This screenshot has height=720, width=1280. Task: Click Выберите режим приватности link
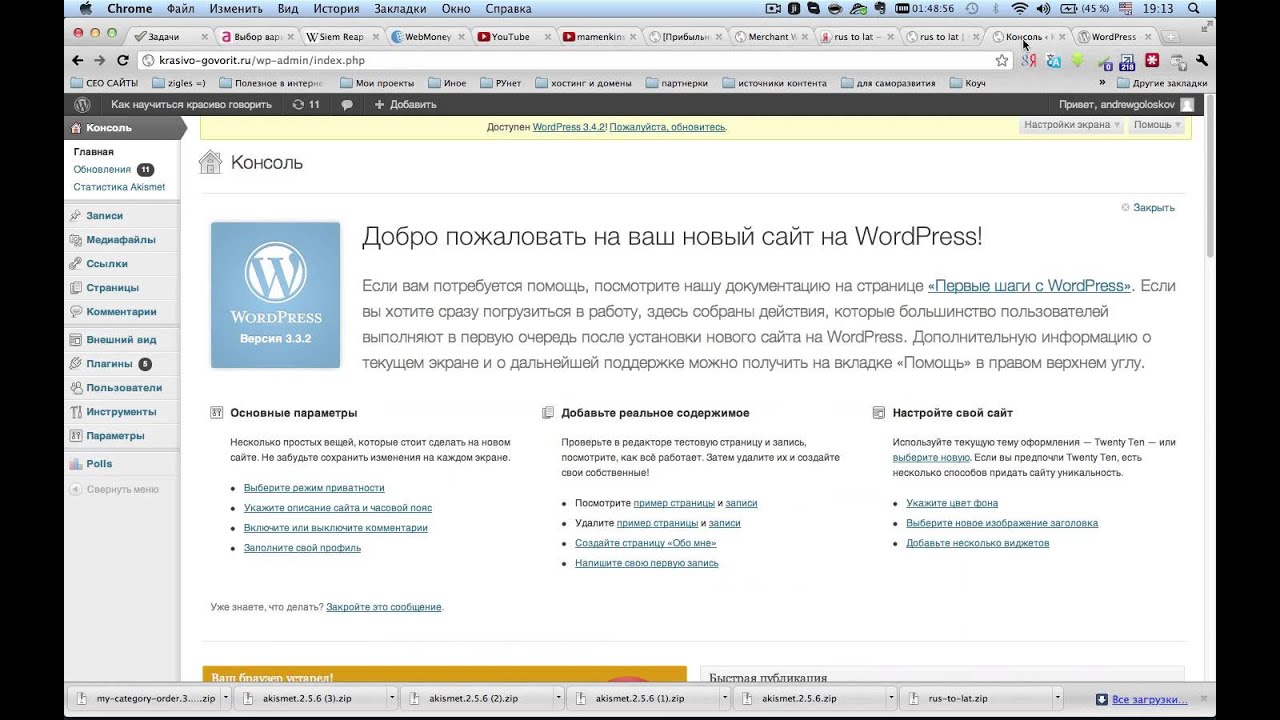314,488
